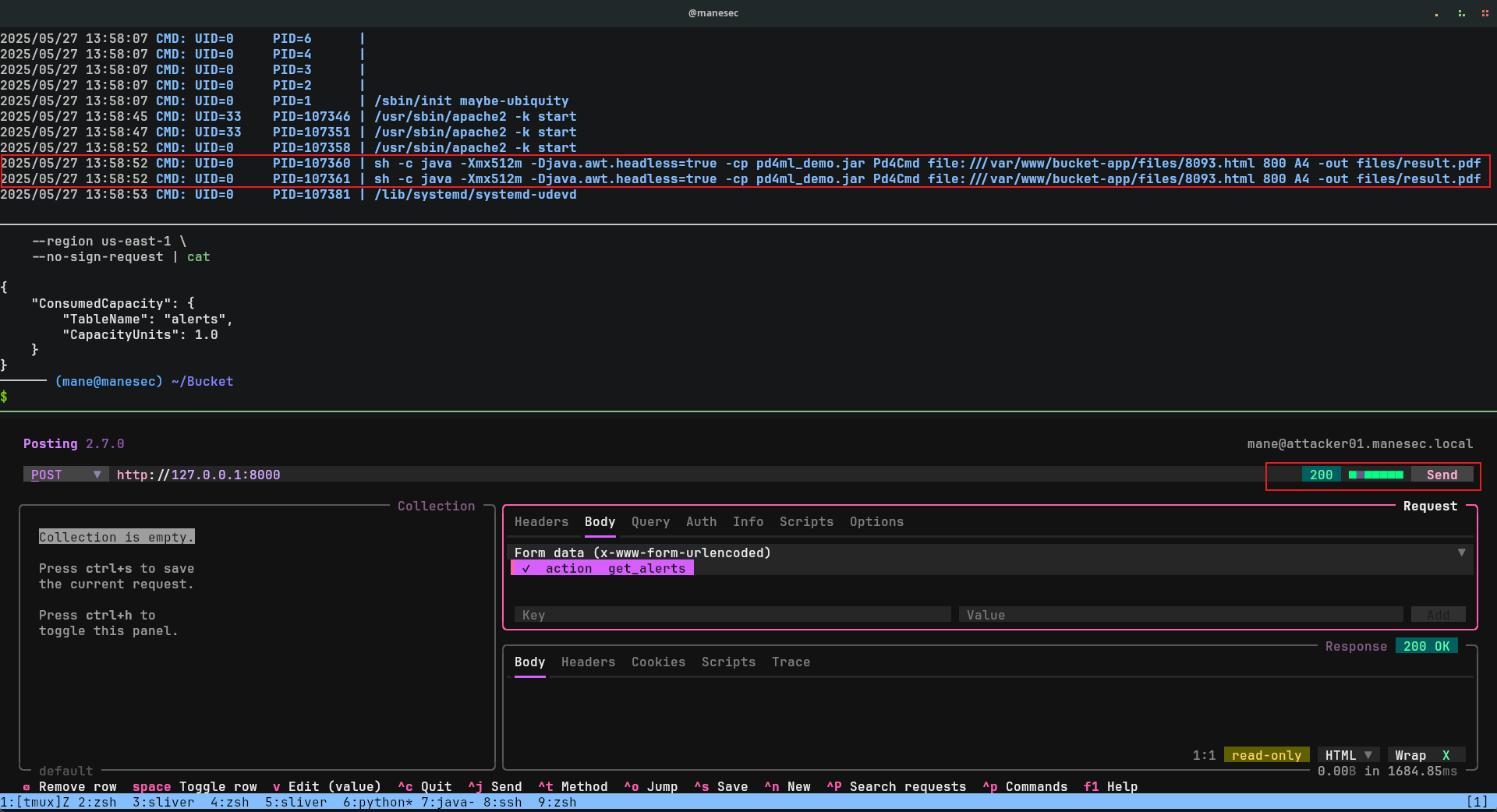Select tmux window 6:python*

click(x=377, y=802)
